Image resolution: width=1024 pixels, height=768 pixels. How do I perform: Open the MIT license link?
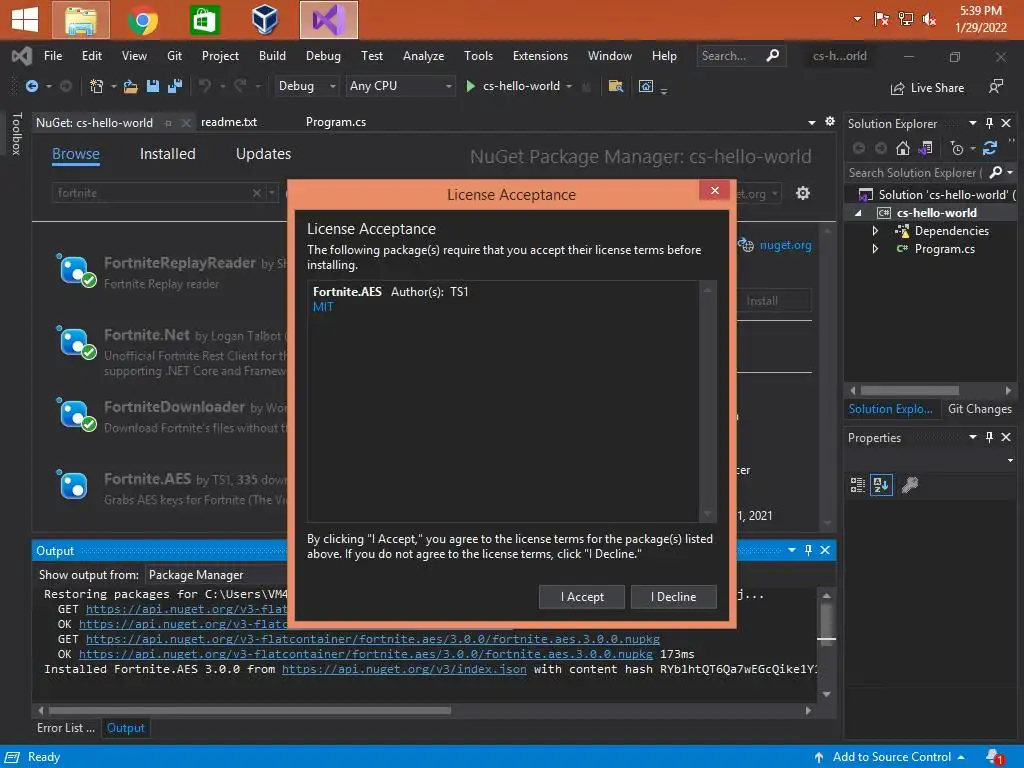coord(323,307)
